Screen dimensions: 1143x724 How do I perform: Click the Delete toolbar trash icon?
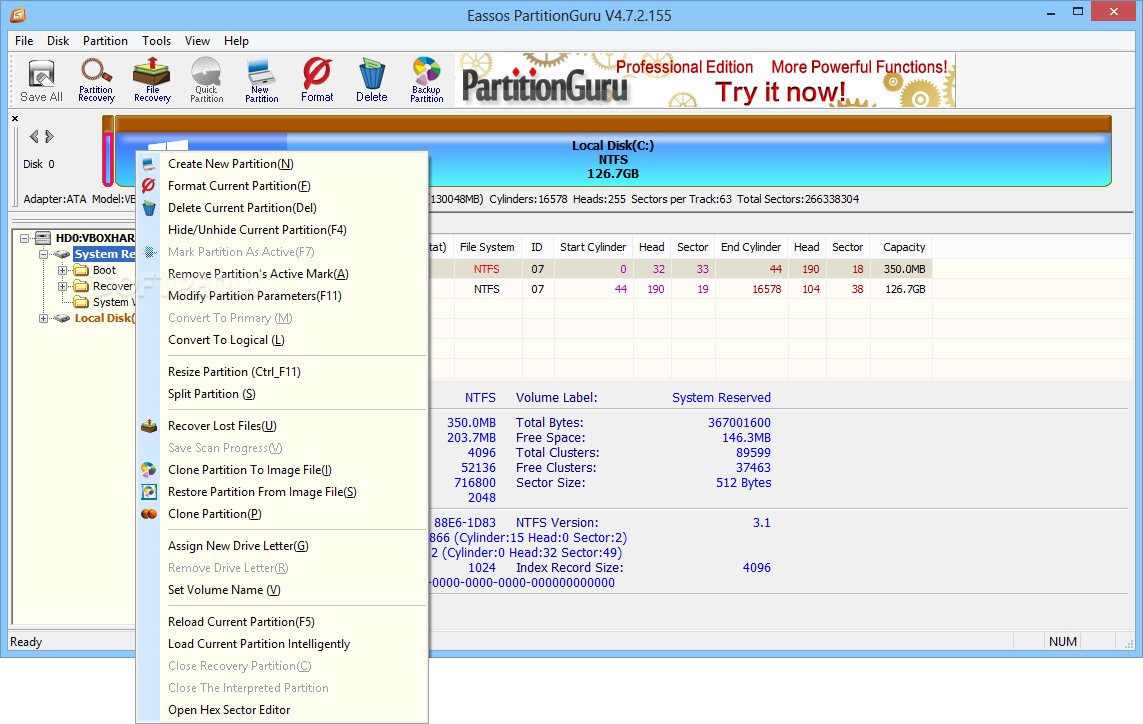[372, 81]
